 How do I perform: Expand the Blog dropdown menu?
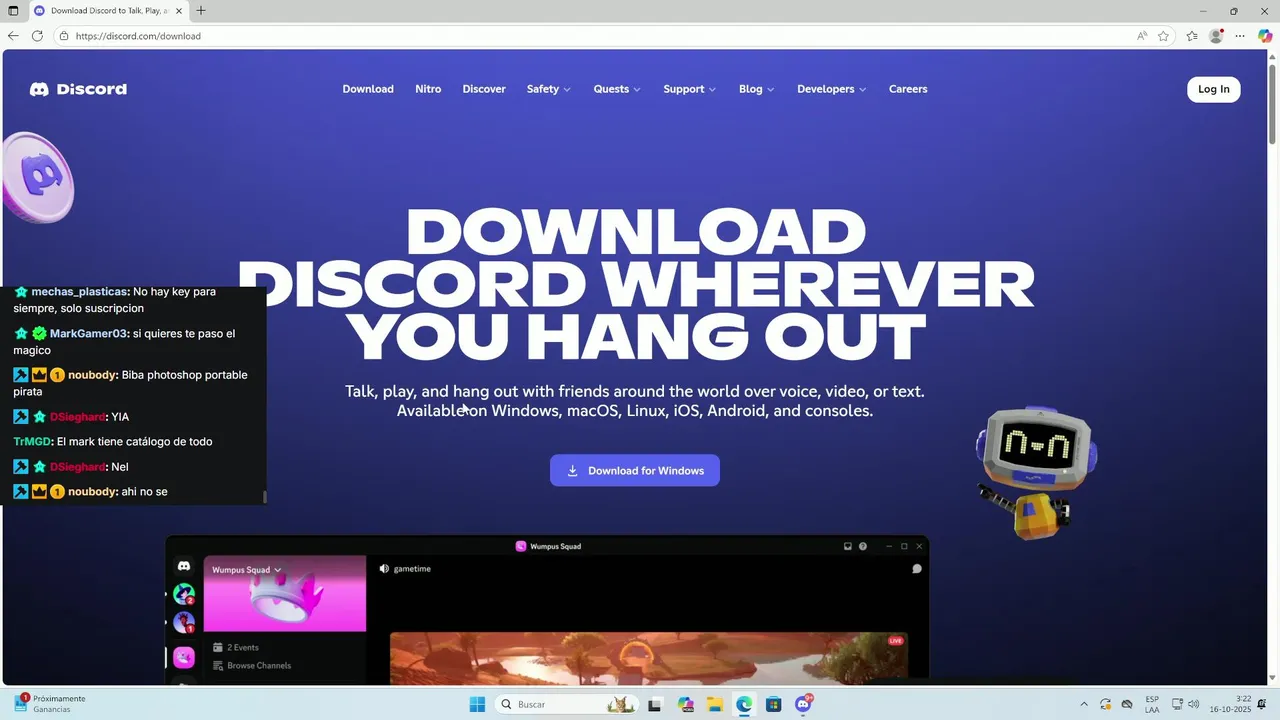(757, 89)
